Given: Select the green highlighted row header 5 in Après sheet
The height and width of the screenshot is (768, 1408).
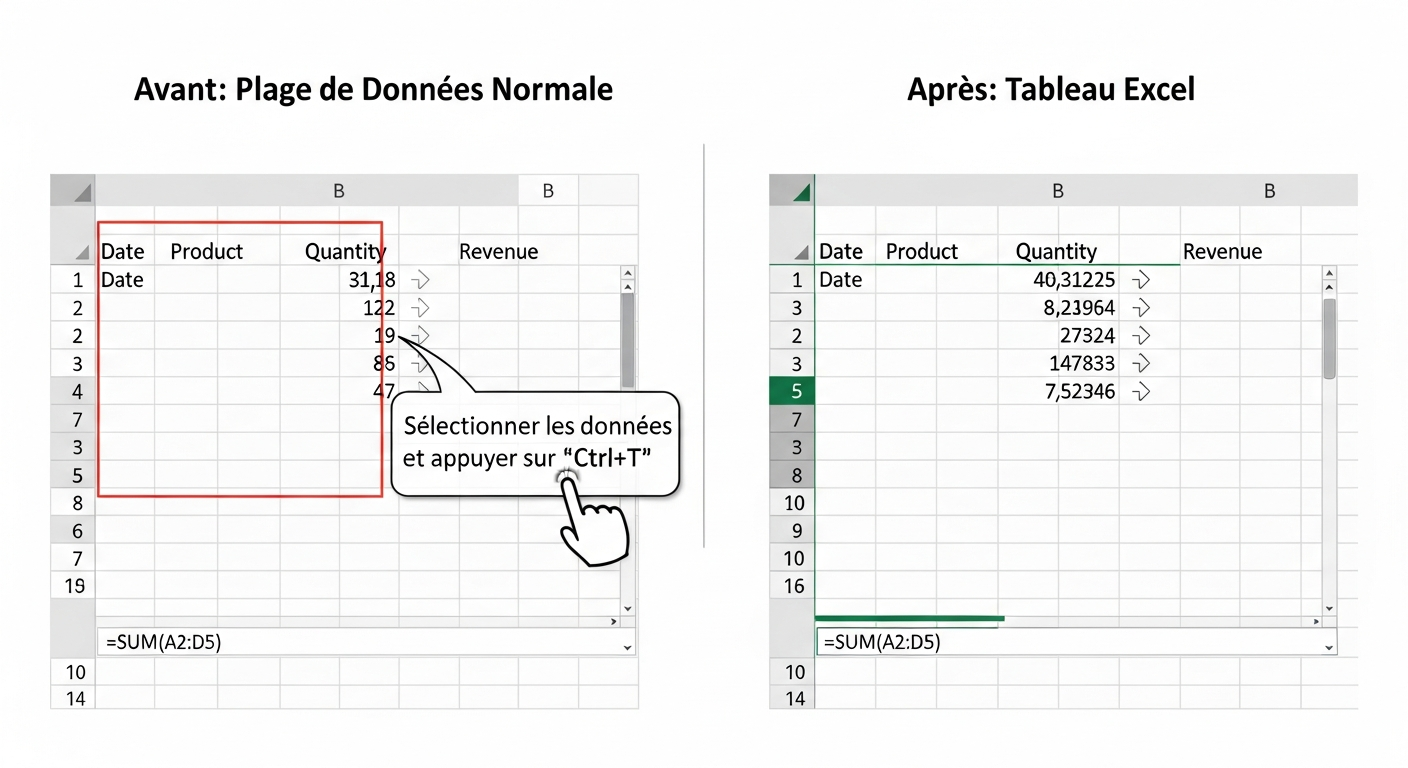Looking at the screenshot, I should coord(792,392).
